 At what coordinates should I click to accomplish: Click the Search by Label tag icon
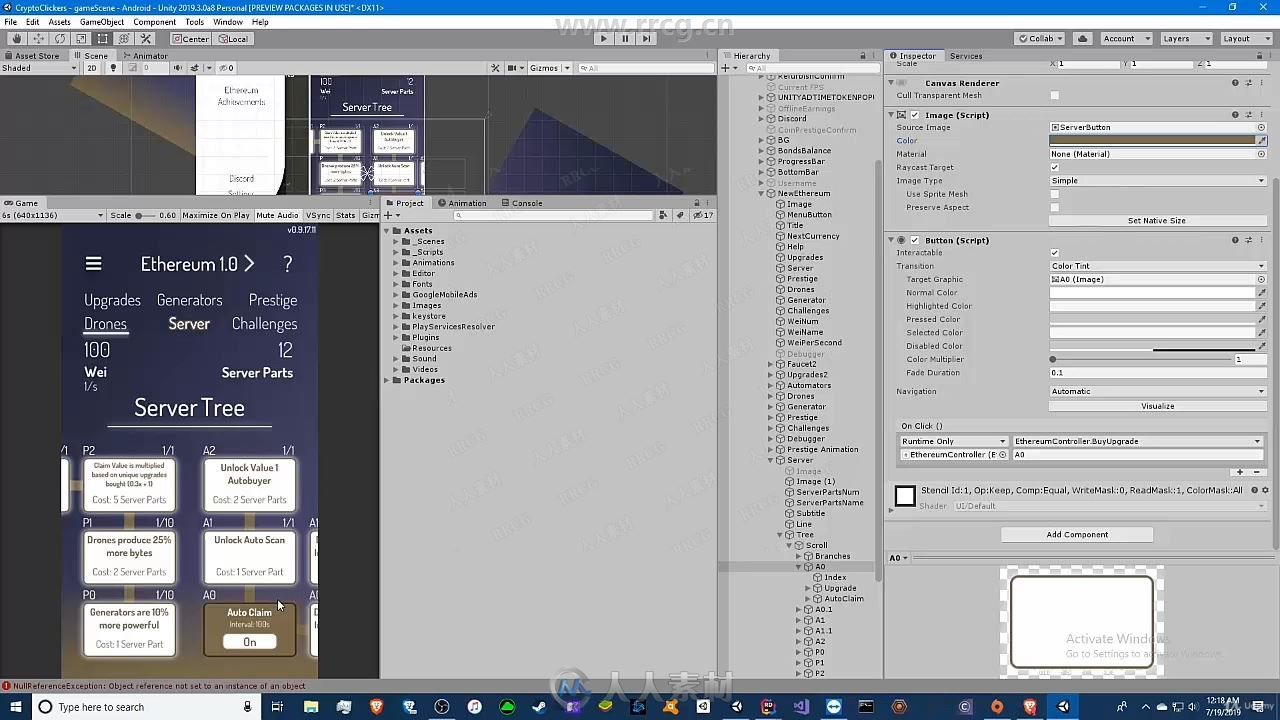point(679,215)
